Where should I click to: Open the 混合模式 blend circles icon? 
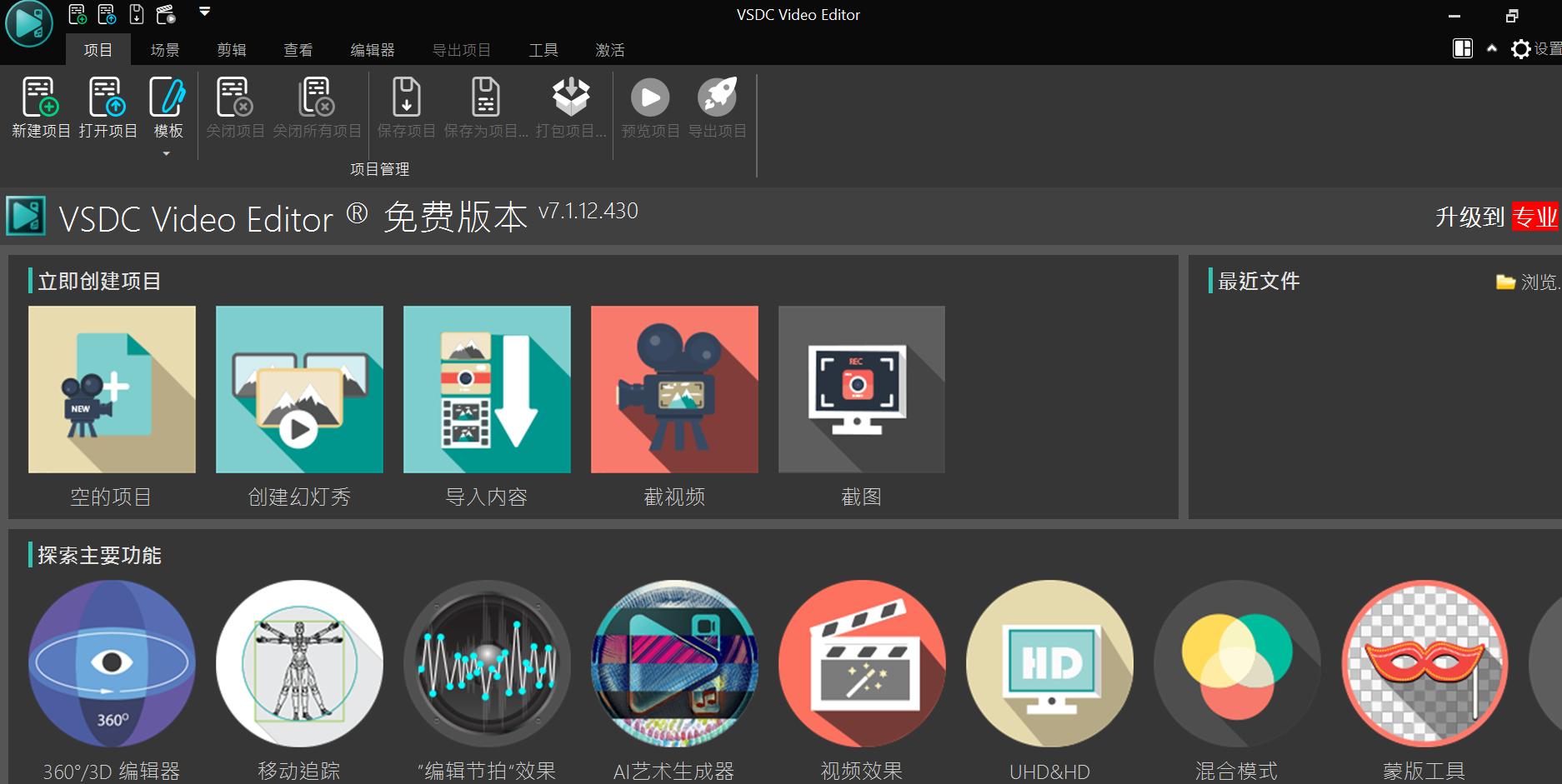pos(1237,663)
